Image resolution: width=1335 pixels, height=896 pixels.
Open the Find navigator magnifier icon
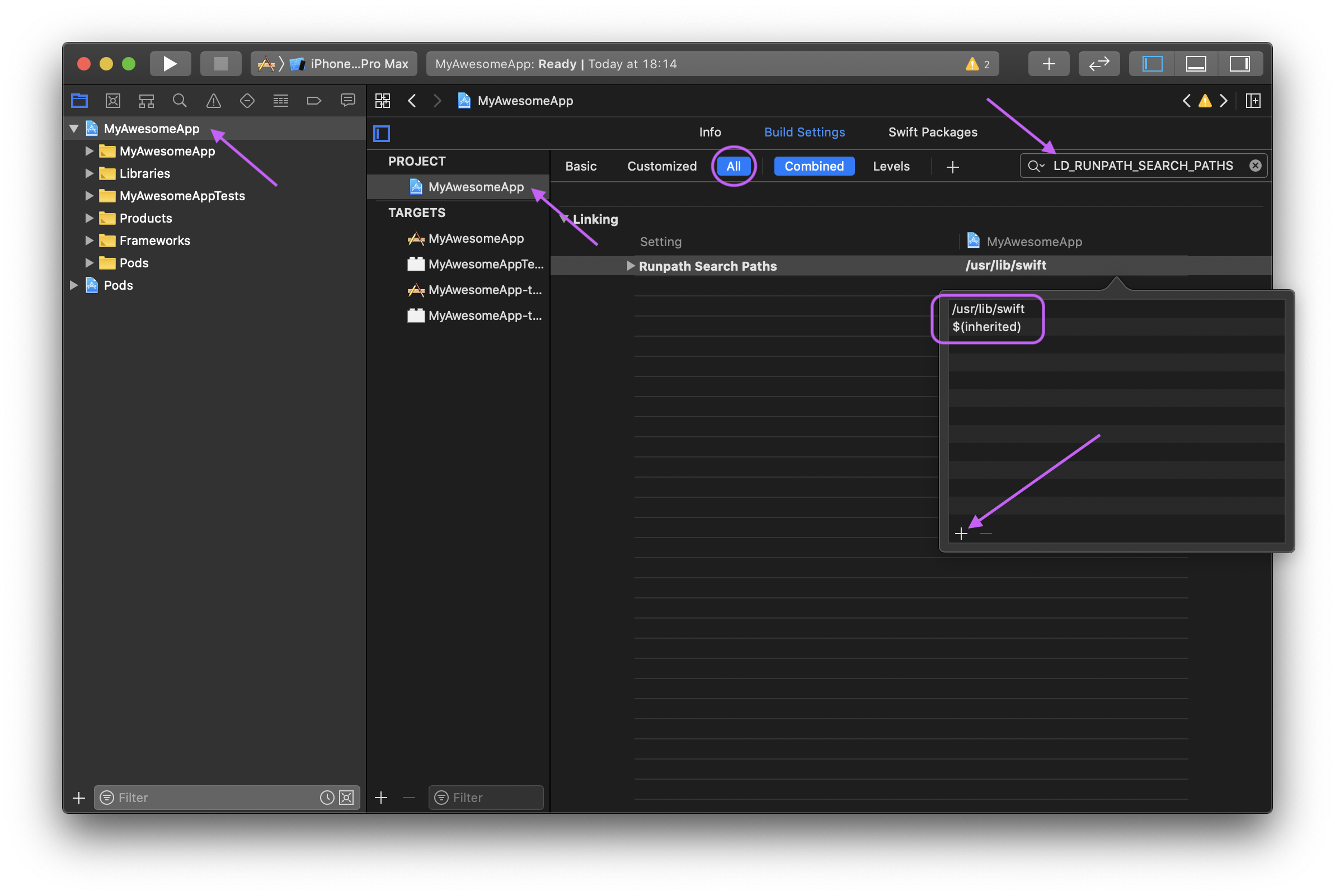click(x=180, y=101)
